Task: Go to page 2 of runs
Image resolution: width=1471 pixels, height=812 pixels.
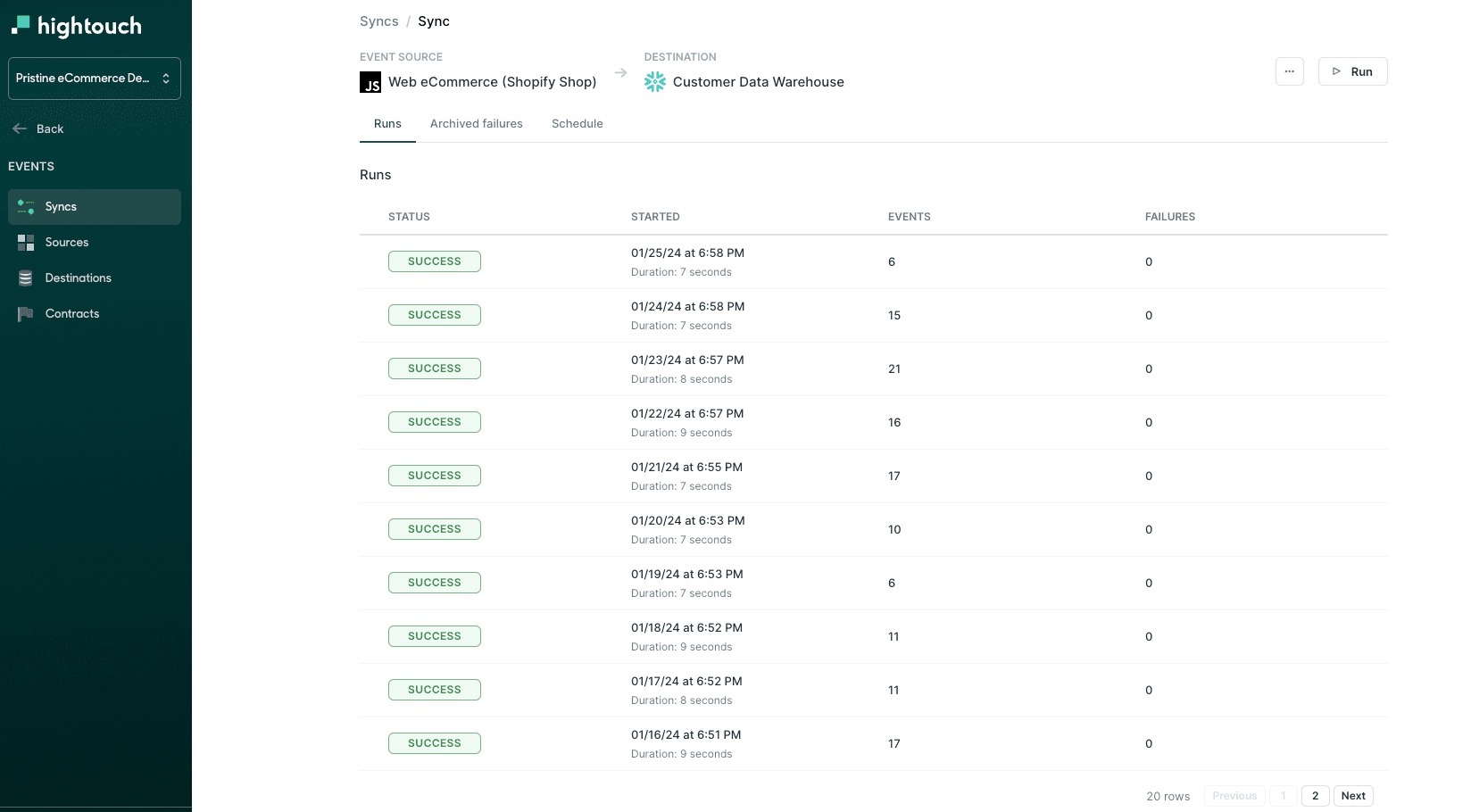Action: pyautogui.click(x=1315, y=795)
